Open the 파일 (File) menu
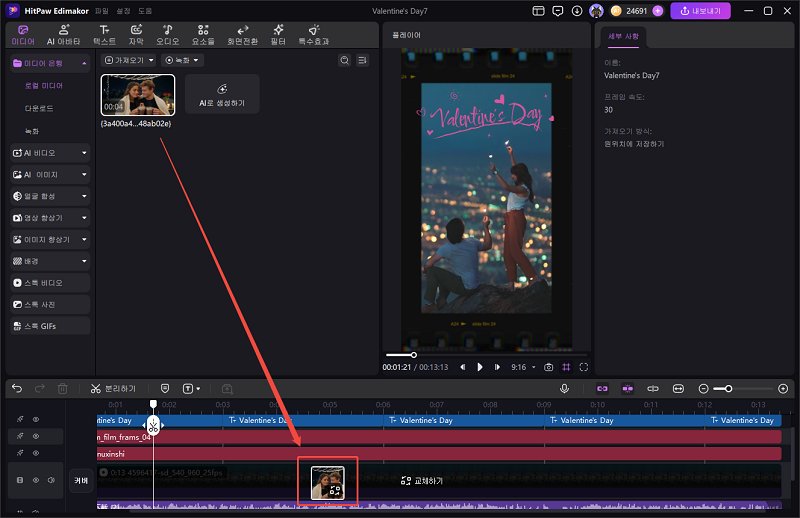 pyautogui.click(x=101, y=11)
